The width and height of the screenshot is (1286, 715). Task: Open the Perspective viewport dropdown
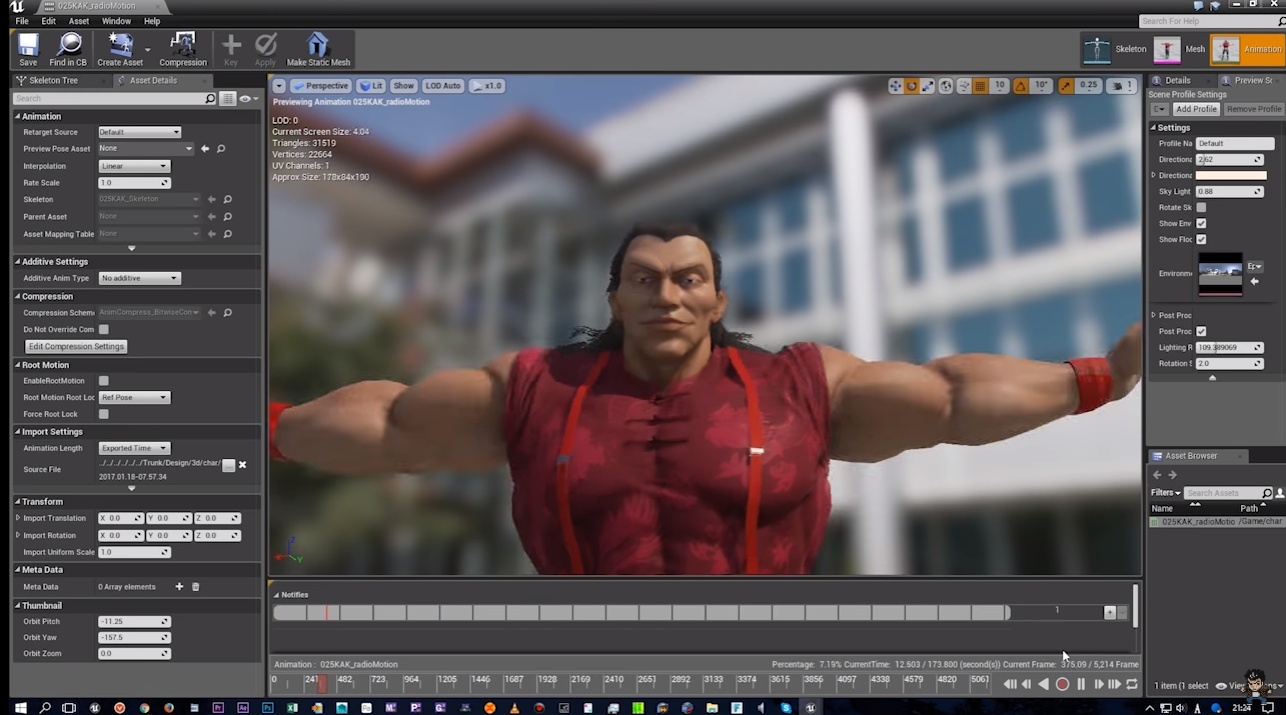click(321, 86)
